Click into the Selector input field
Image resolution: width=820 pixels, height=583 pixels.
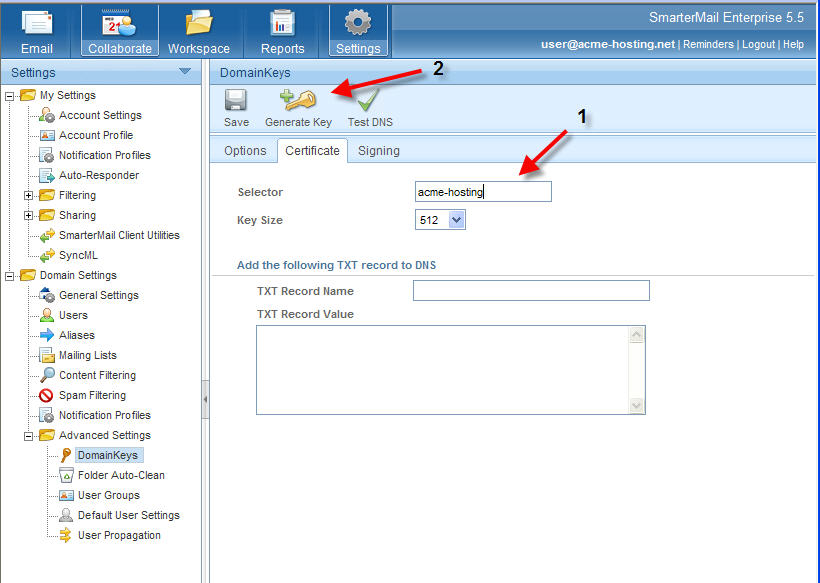[483, 191]
